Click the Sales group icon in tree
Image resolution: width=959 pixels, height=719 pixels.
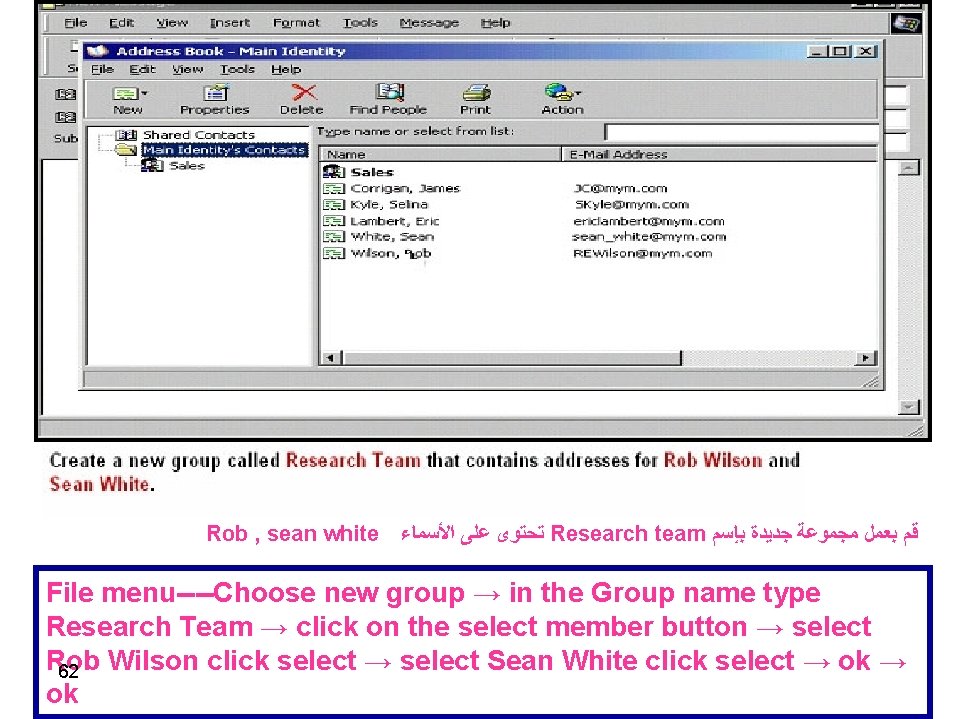coord(152,165)
